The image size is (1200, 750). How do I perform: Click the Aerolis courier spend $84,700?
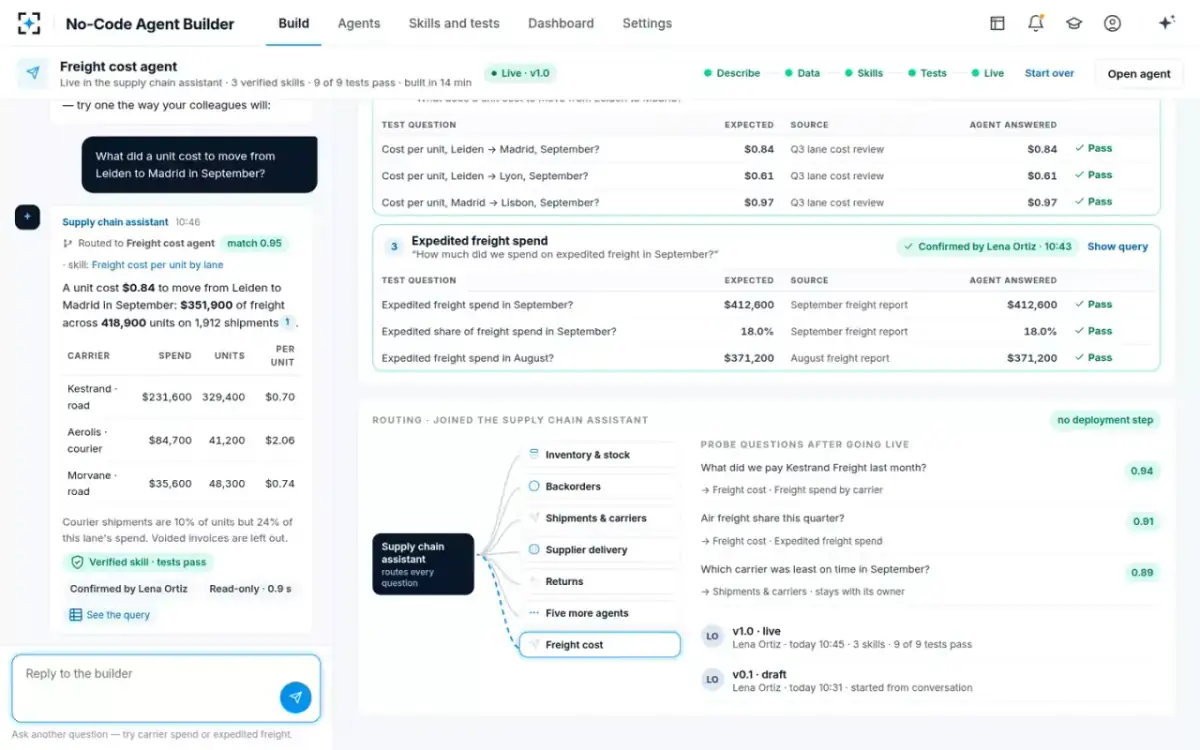point(170,440)
